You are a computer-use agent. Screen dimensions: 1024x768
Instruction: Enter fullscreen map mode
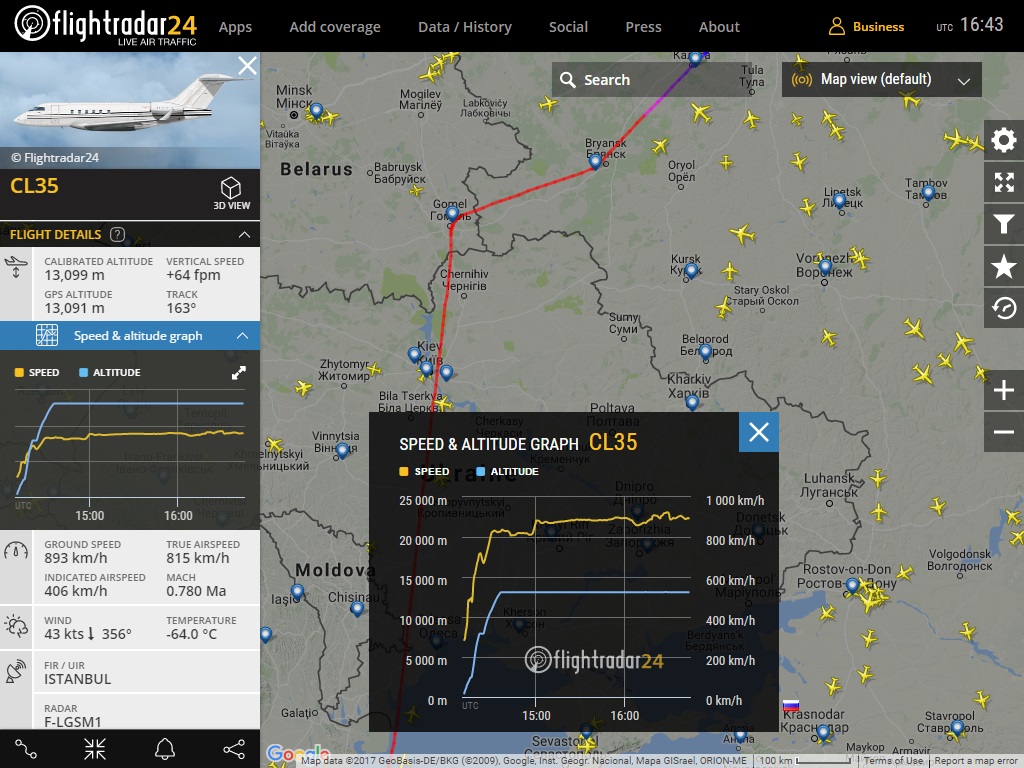pyautogui.click(x=1003, y=182)
